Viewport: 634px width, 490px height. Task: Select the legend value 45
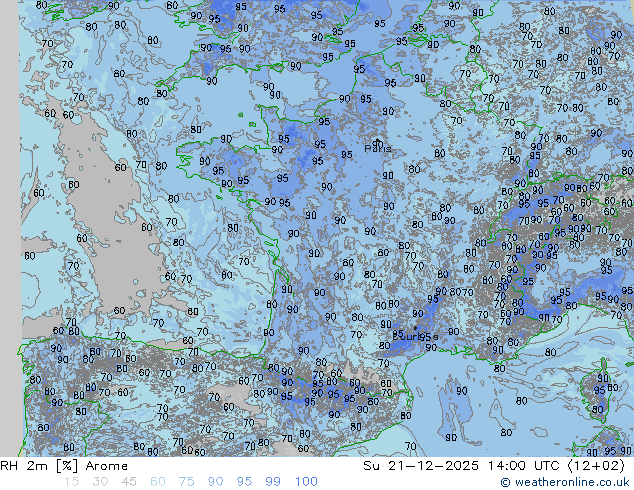tap(129, 482)
